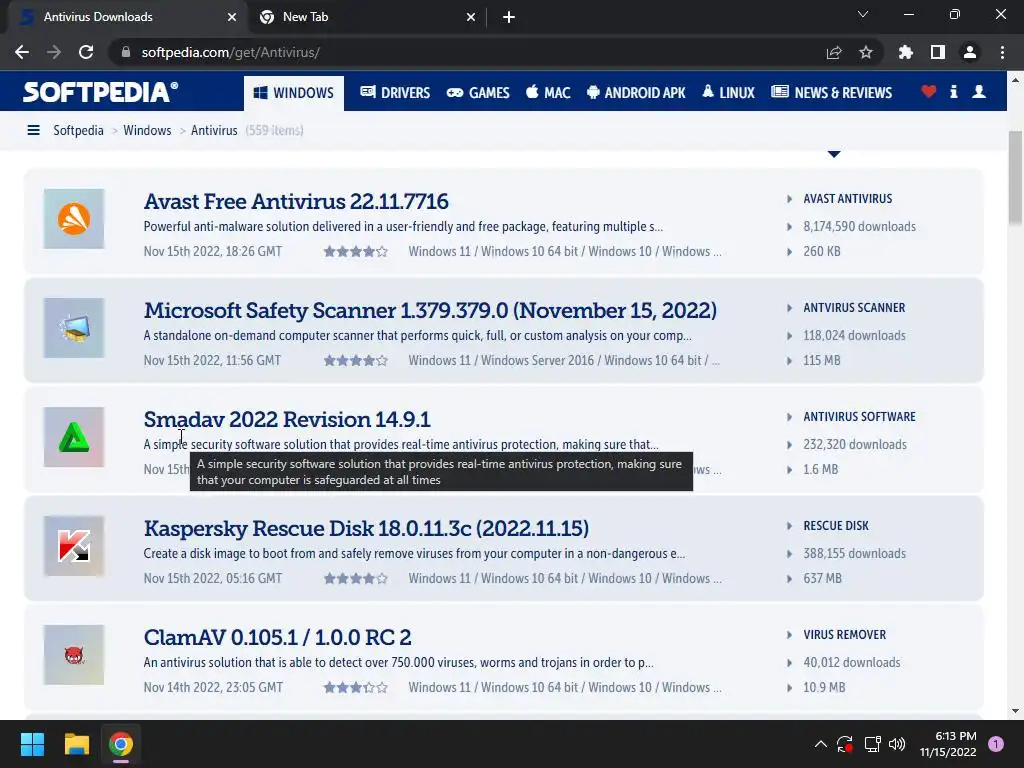Open the ANDROID APK section
This screenshot has width=1024, height=768.
point(636,93)
